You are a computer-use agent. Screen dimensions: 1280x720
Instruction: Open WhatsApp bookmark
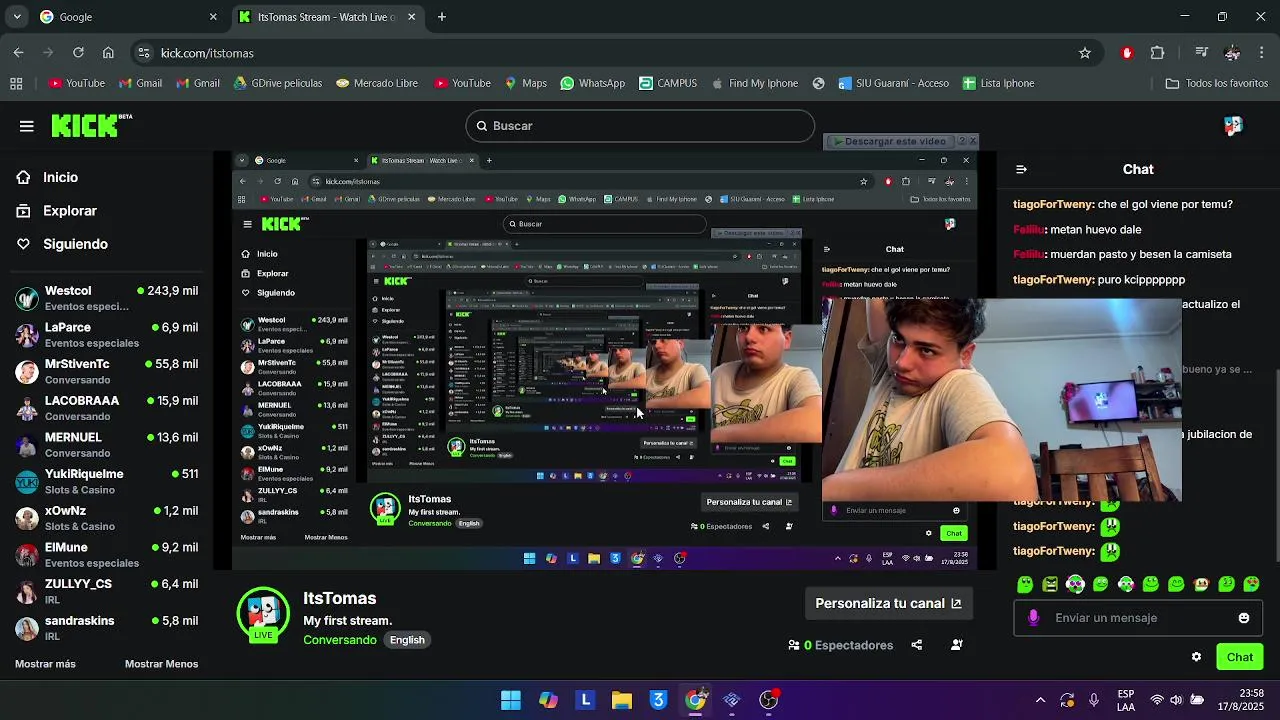click(593, 83)
